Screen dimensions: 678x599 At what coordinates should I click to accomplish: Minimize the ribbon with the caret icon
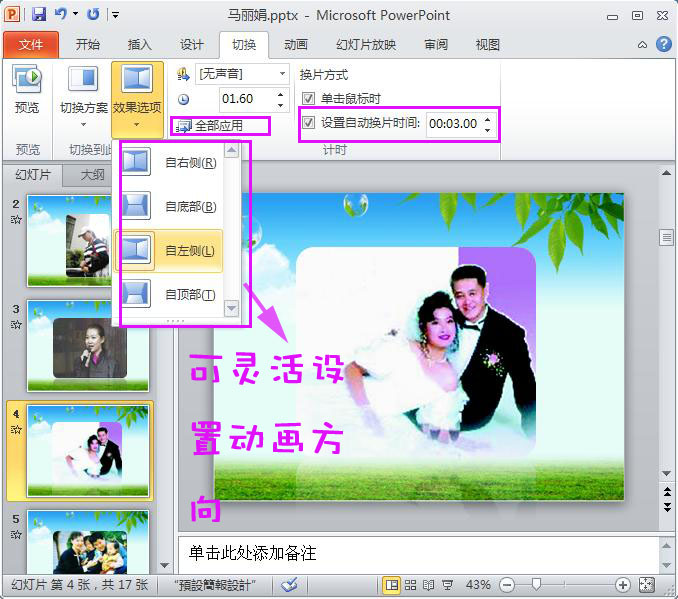[x=643, y=45]
